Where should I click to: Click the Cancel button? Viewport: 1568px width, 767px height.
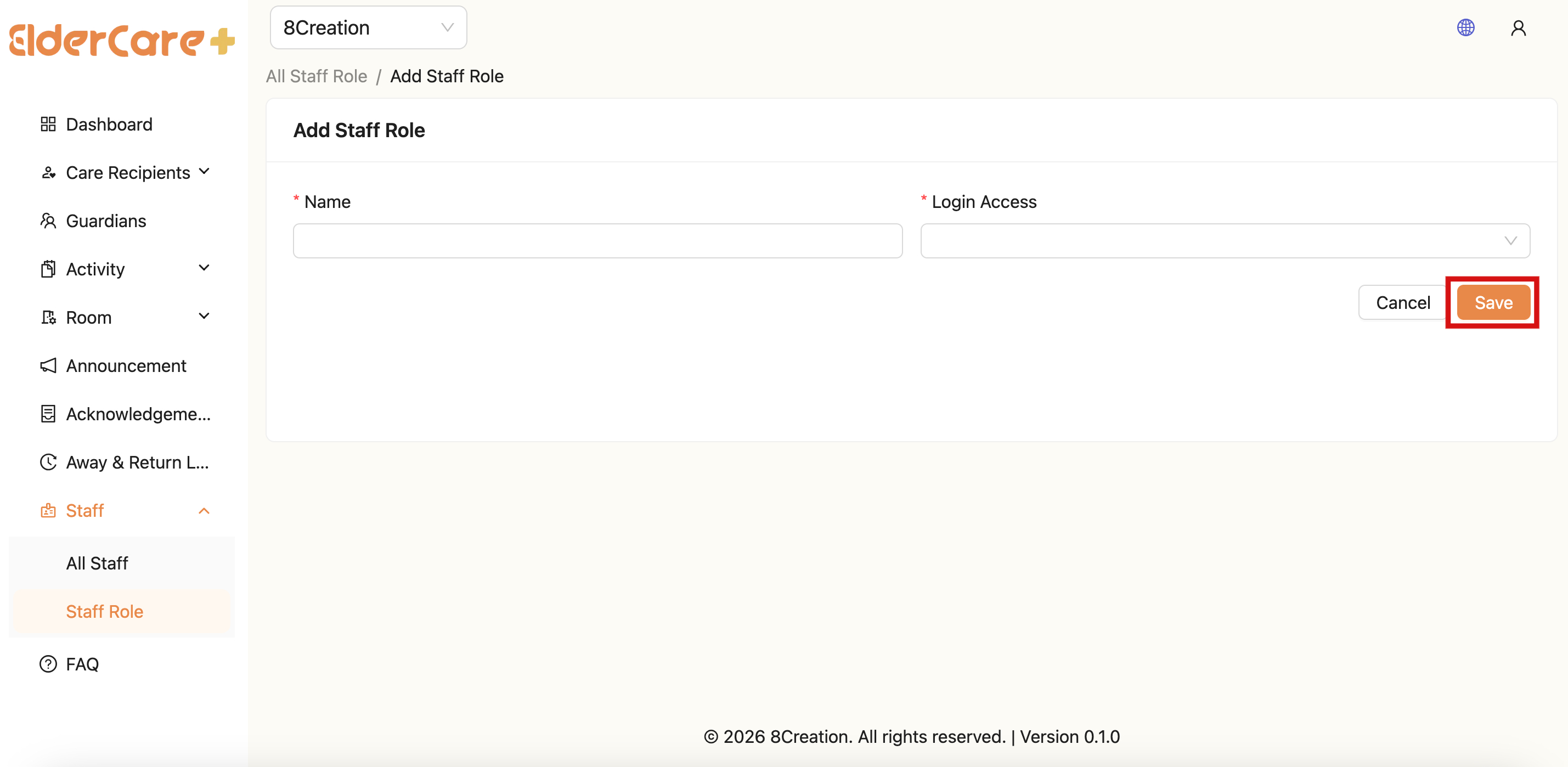pyautogui.click(x=1402, y=302)
